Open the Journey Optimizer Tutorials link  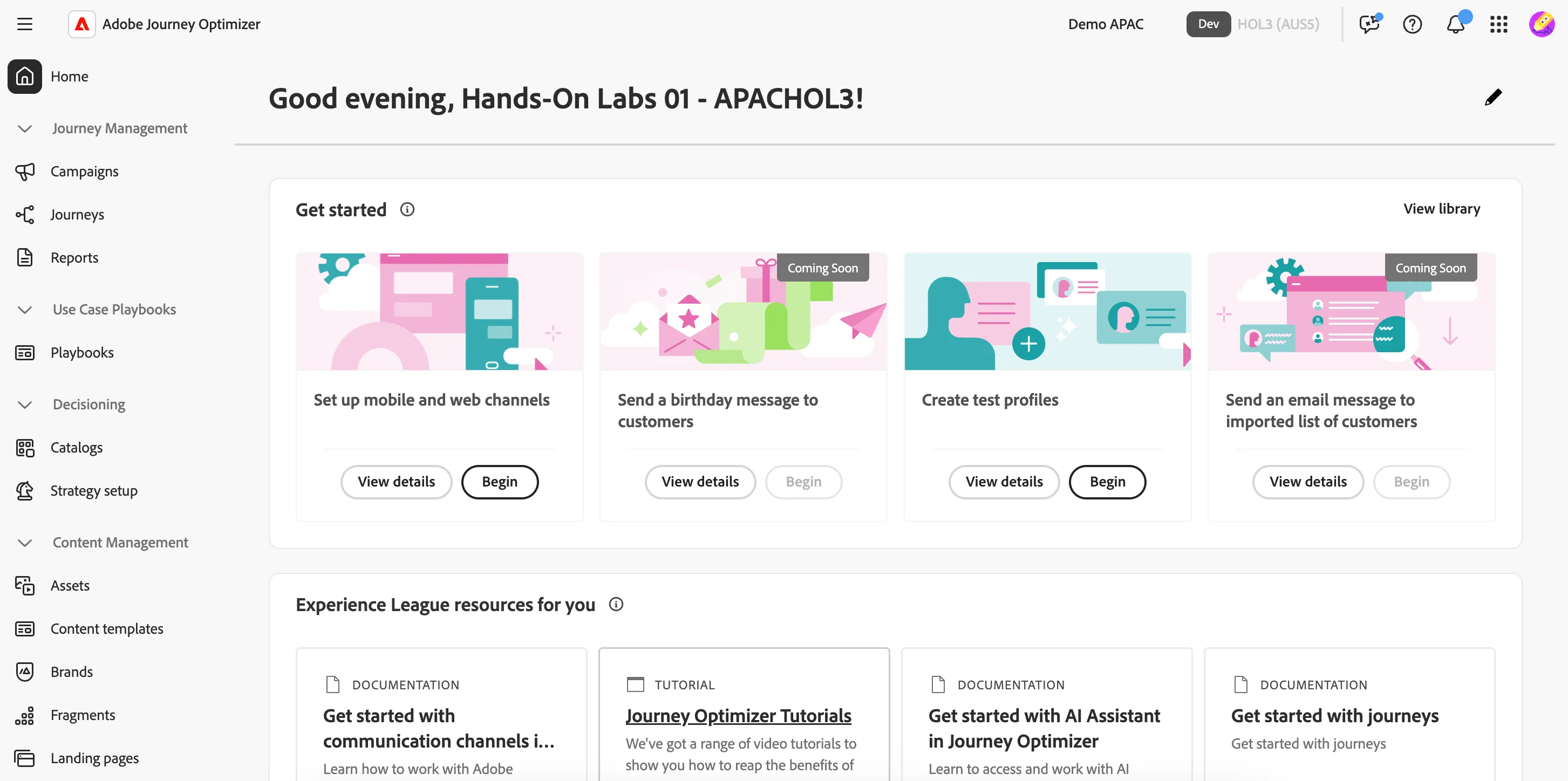pyautogui.click(x=738, y=716)
